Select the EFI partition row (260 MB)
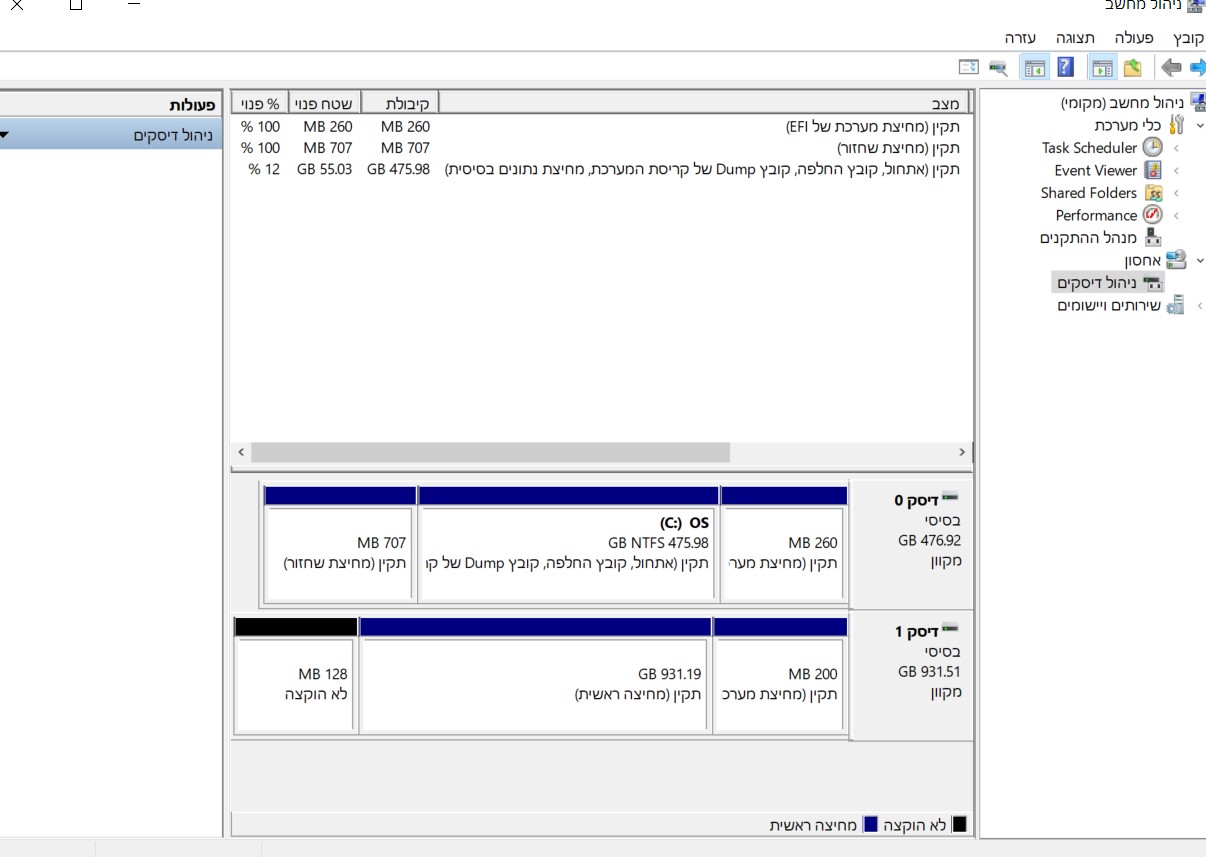1206x857 pixels. click(601, 127)
